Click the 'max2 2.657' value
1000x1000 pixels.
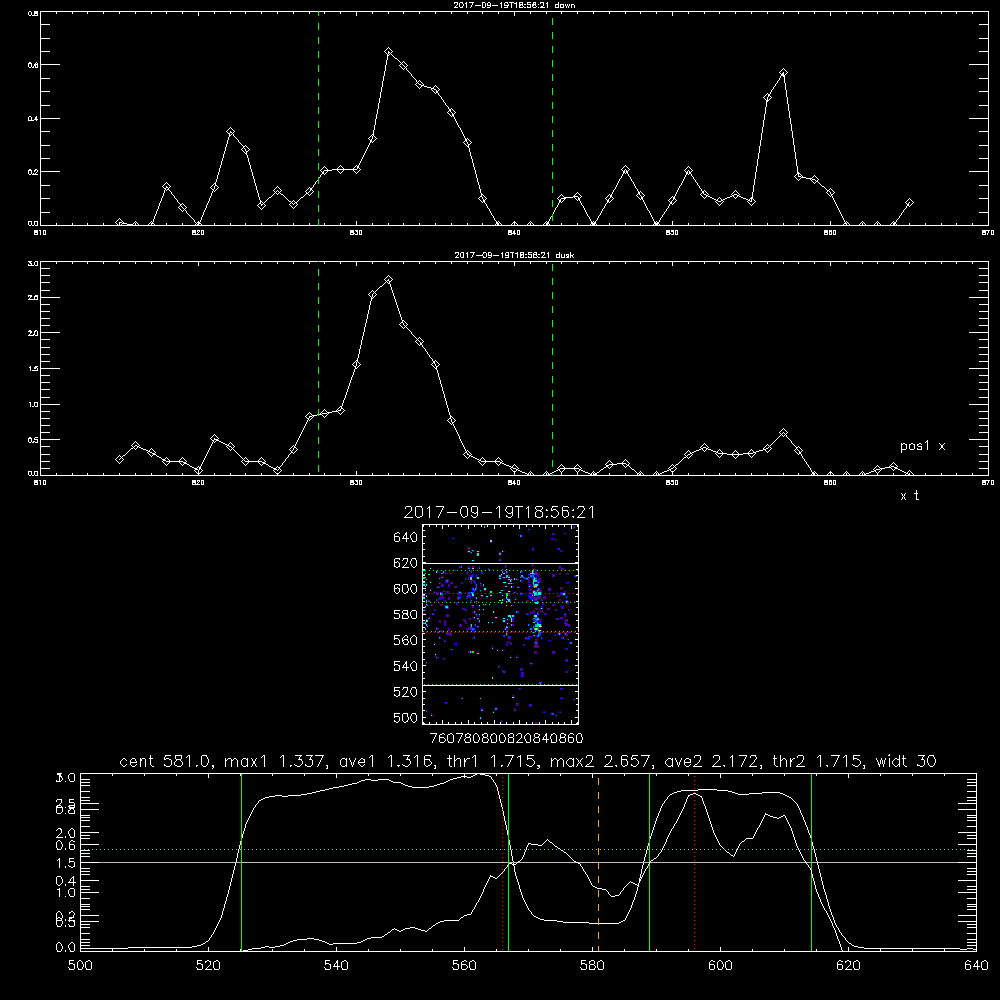[x=599, y=761]
